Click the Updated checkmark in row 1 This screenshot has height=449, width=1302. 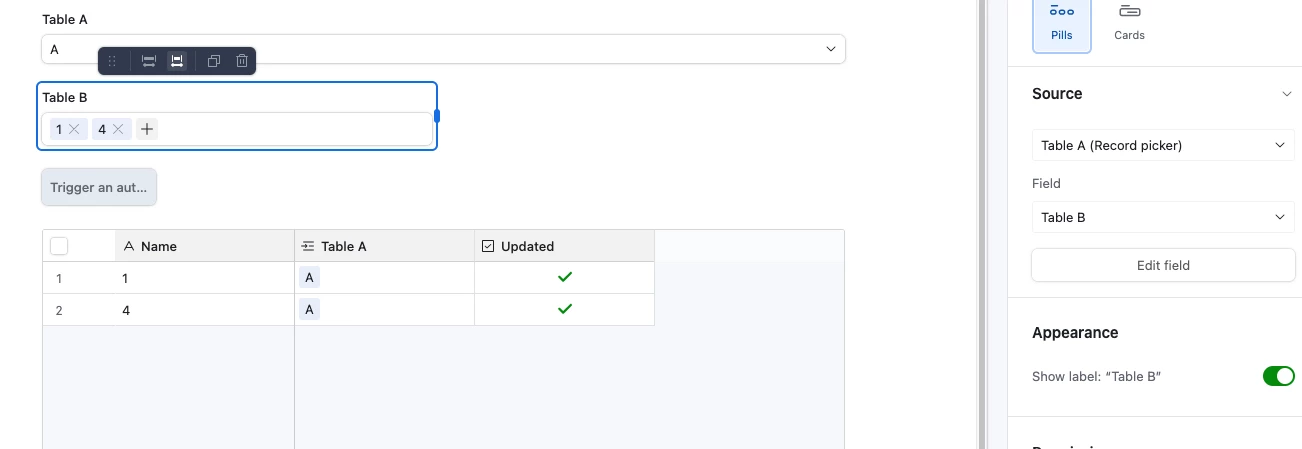[x=565, y=277]
